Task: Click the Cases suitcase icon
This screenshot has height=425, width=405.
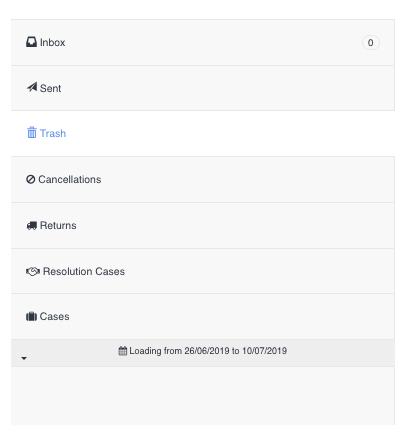Action: [x=31, y=316]
